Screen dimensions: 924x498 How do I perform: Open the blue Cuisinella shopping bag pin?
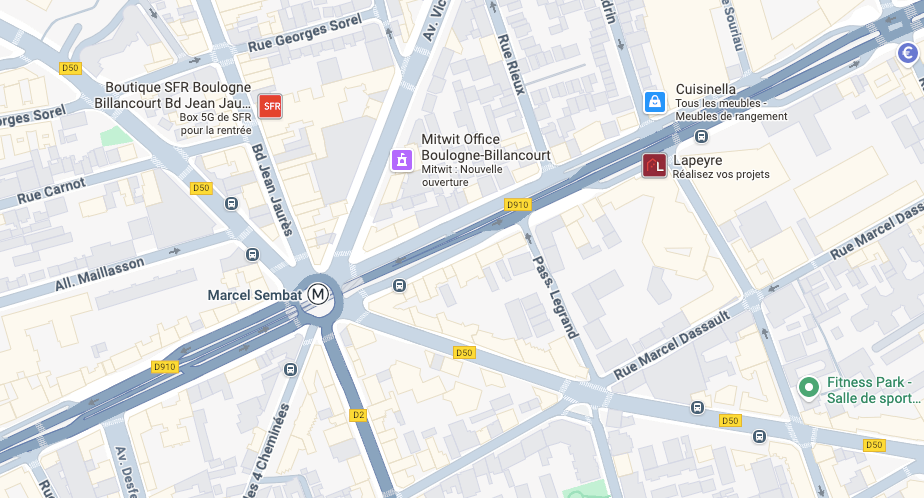[x=655, y=102]
